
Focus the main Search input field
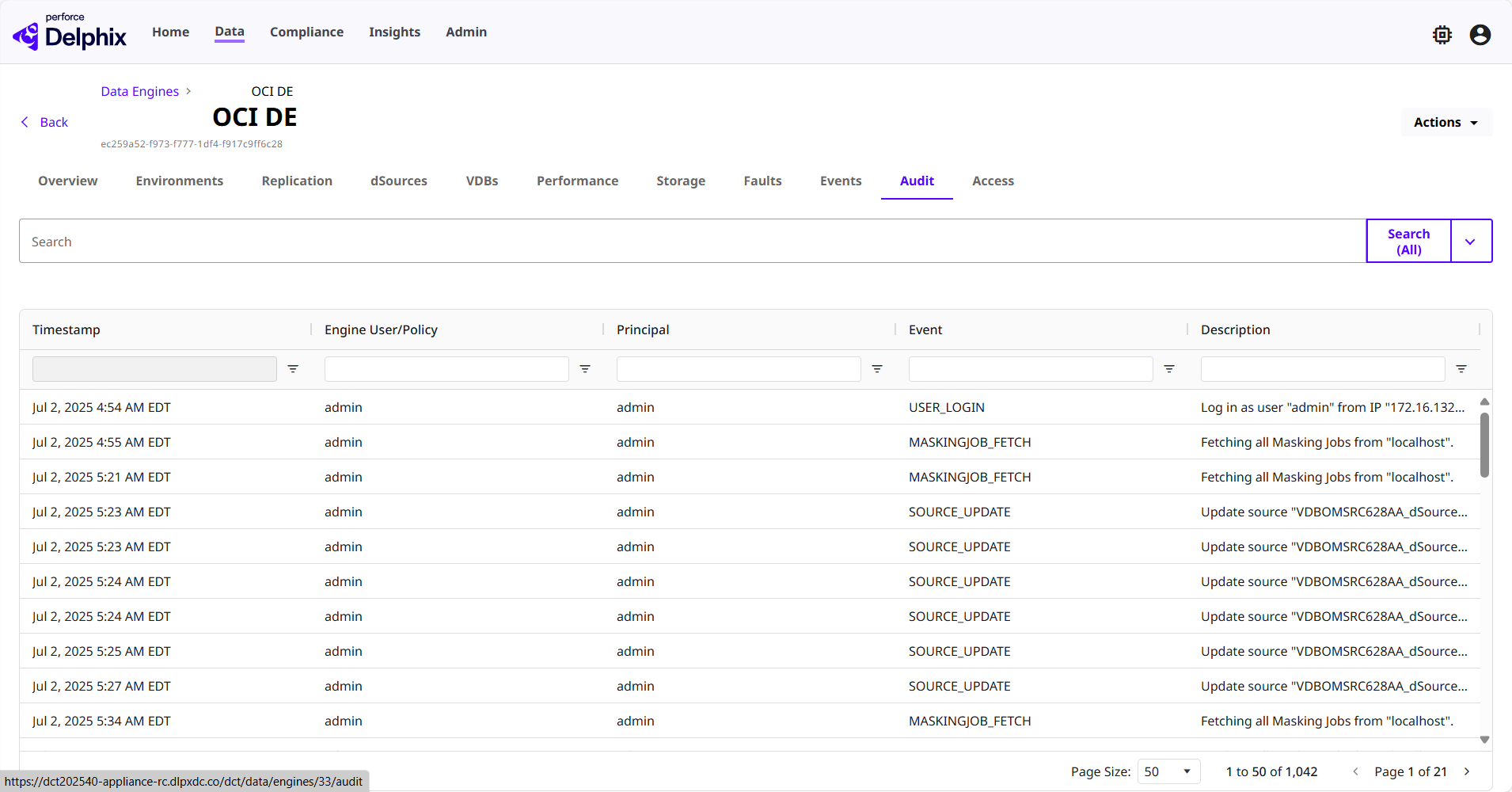(693, 242)
